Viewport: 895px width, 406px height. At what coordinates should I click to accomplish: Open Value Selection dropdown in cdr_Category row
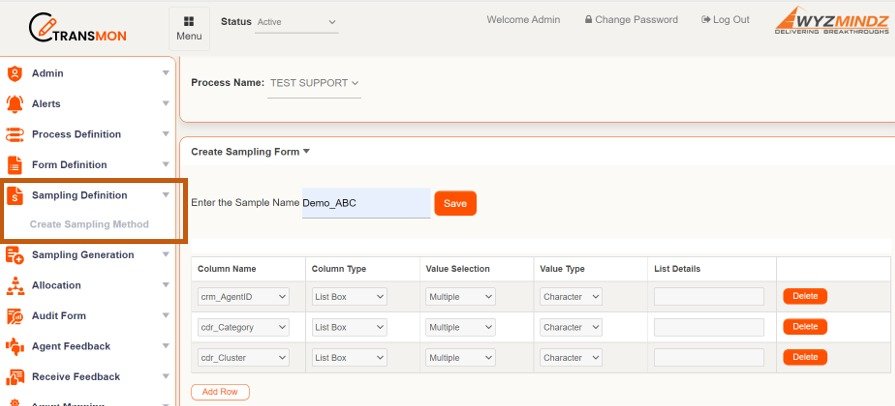(461, 327)
